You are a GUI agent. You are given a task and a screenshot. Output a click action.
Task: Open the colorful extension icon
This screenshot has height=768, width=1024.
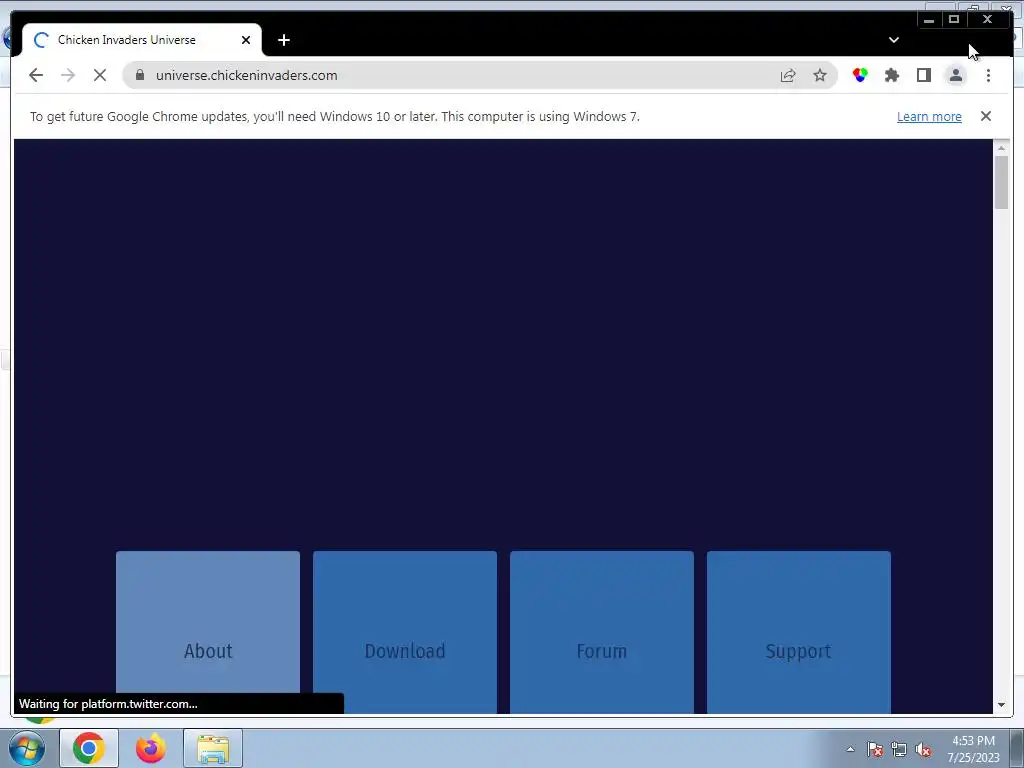tap(860, 75)
